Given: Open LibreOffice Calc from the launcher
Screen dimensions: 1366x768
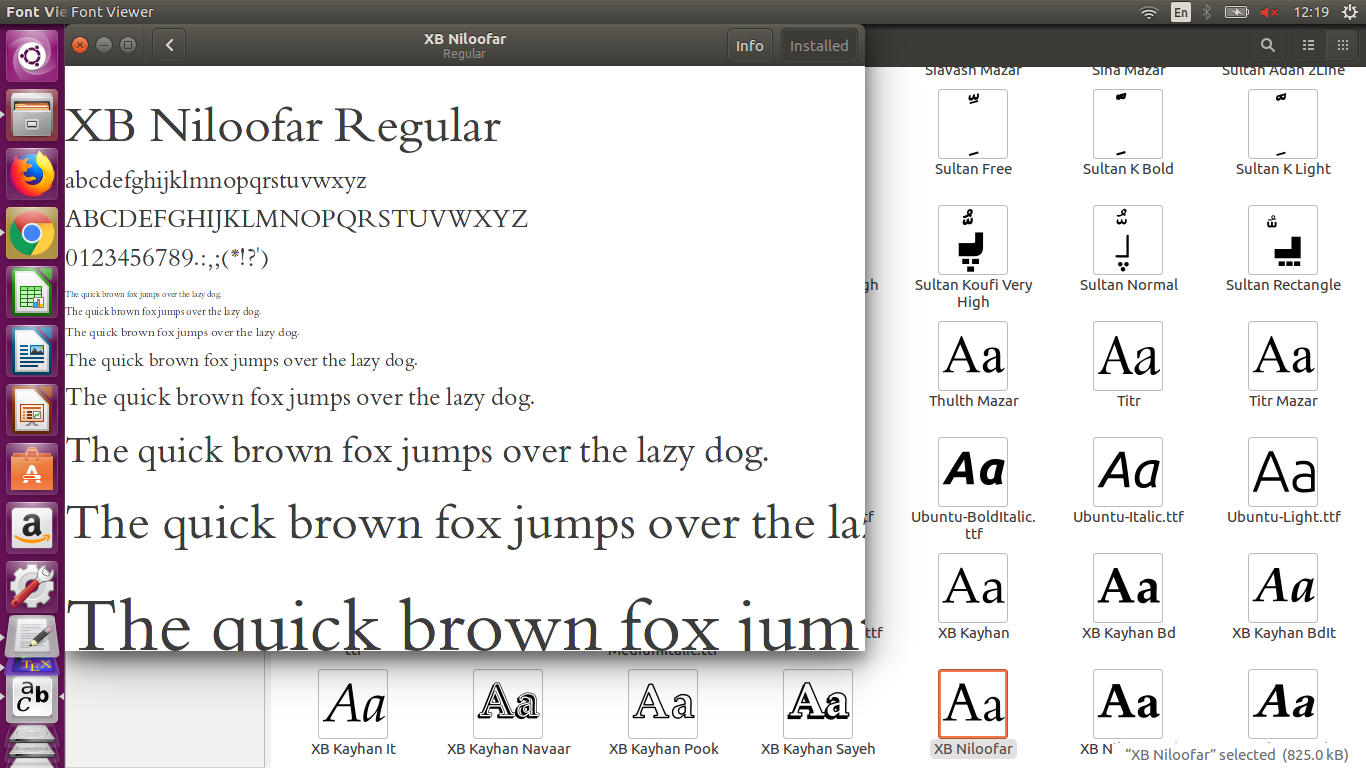Looking at the screenshot, I should point(33,293).
